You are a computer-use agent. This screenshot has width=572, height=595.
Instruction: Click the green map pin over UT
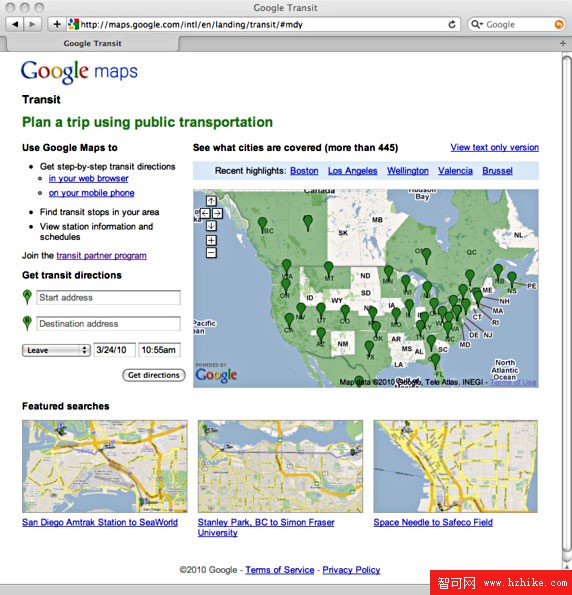click(321, 310)
